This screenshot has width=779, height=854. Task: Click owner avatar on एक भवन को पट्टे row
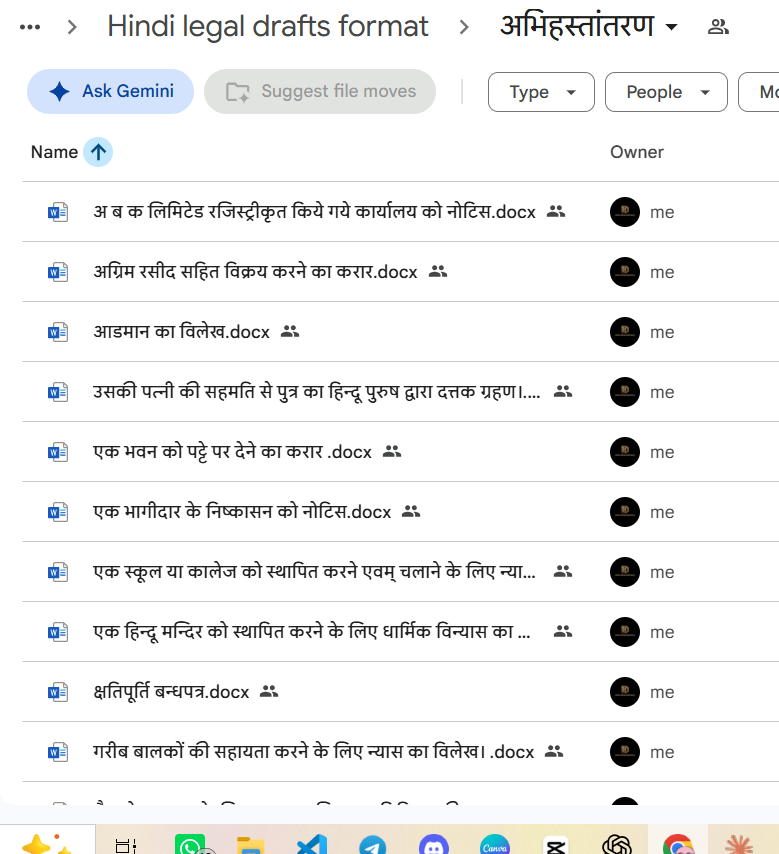pos(624,452)
